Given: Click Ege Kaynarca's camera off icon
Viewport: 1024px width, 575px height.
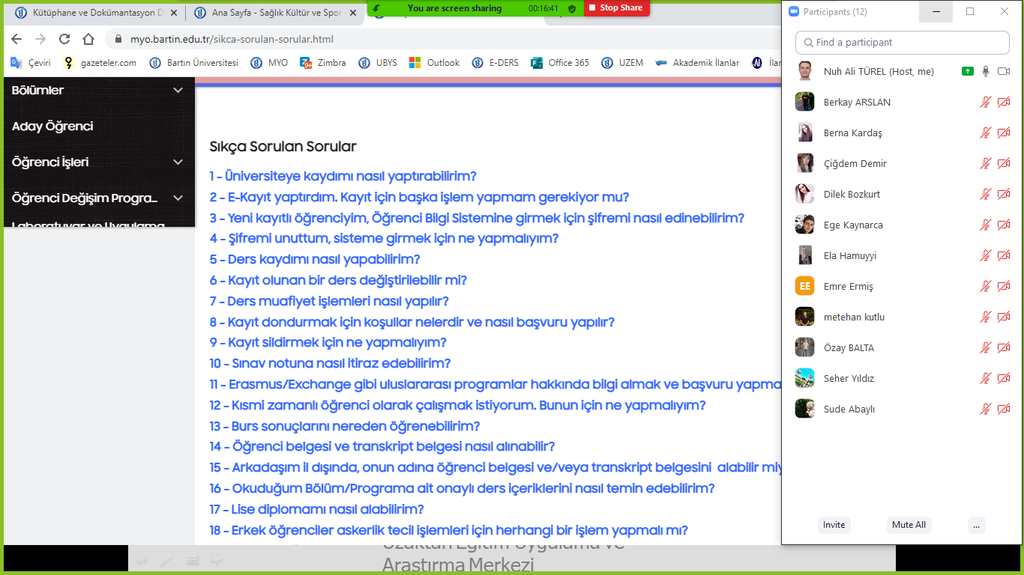Looking at the screenshot, I should [x=1004, y=225].
